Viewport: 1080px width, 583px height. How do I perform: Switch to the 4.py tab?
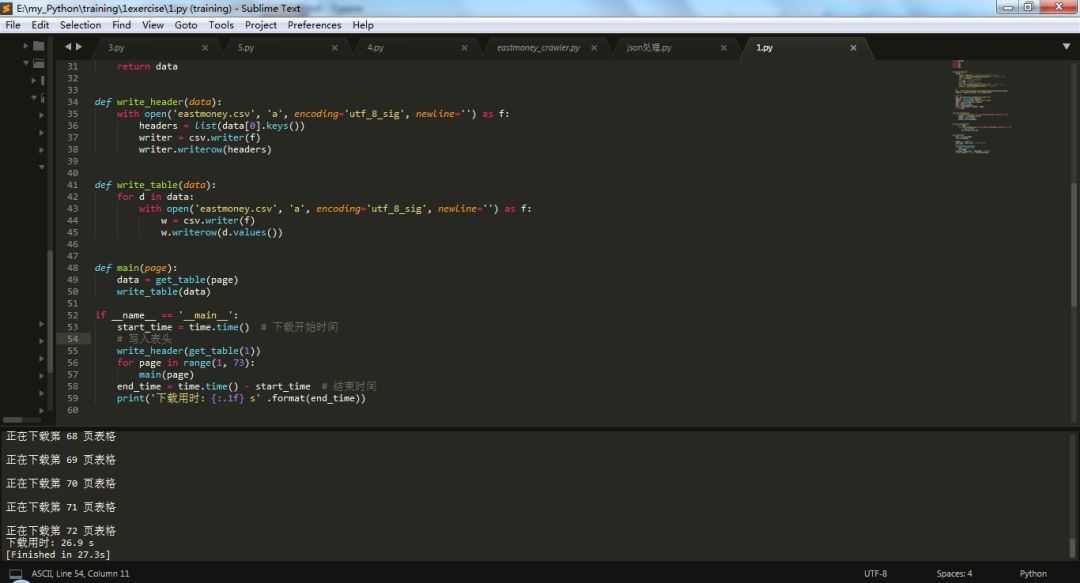click(x=375, y=48)
